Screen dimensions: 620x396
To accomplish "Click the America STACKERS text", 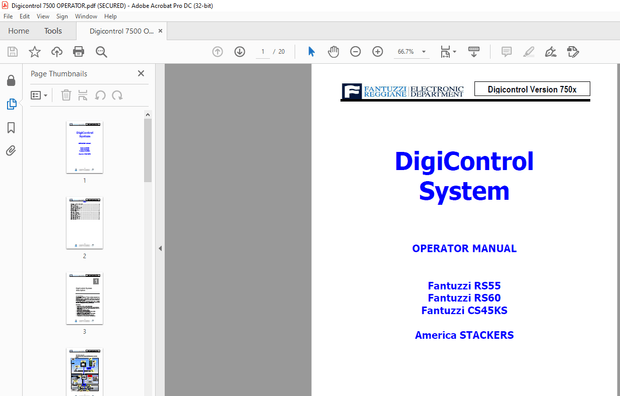I will [464, 335].
